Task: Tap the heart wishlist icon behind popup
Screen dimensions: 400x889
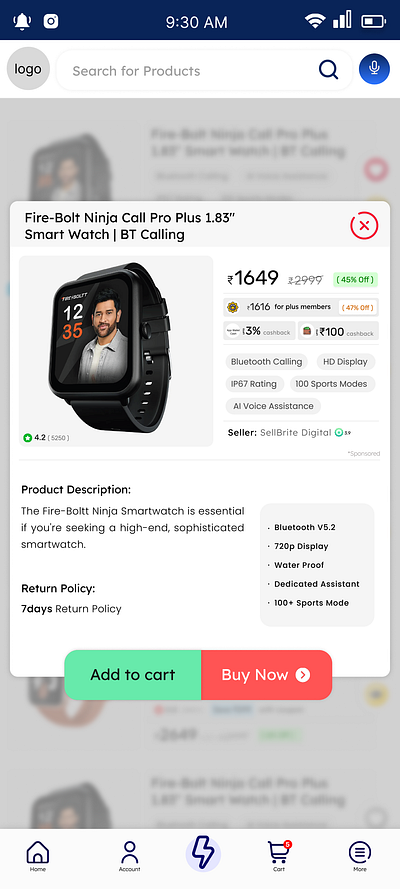Action: pos(376,169)
